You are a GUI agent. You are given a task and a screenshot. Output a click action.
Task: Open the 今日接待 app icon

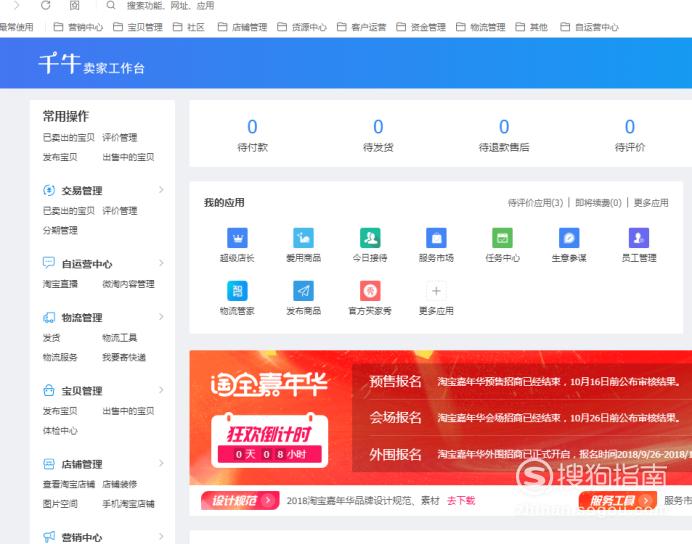pos(370,238)
